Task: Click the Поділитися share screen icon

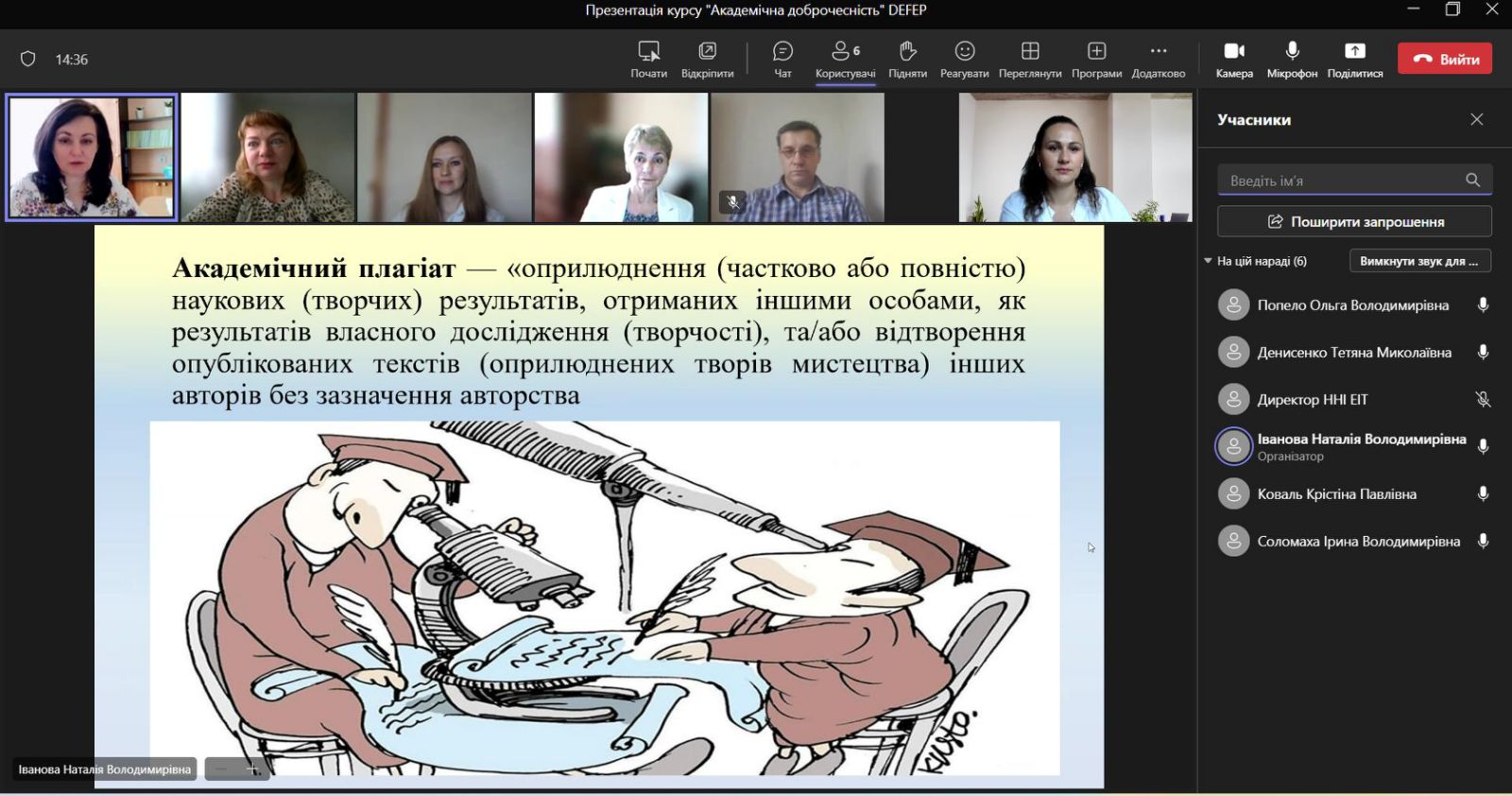Action: [x=1354, y=59]
